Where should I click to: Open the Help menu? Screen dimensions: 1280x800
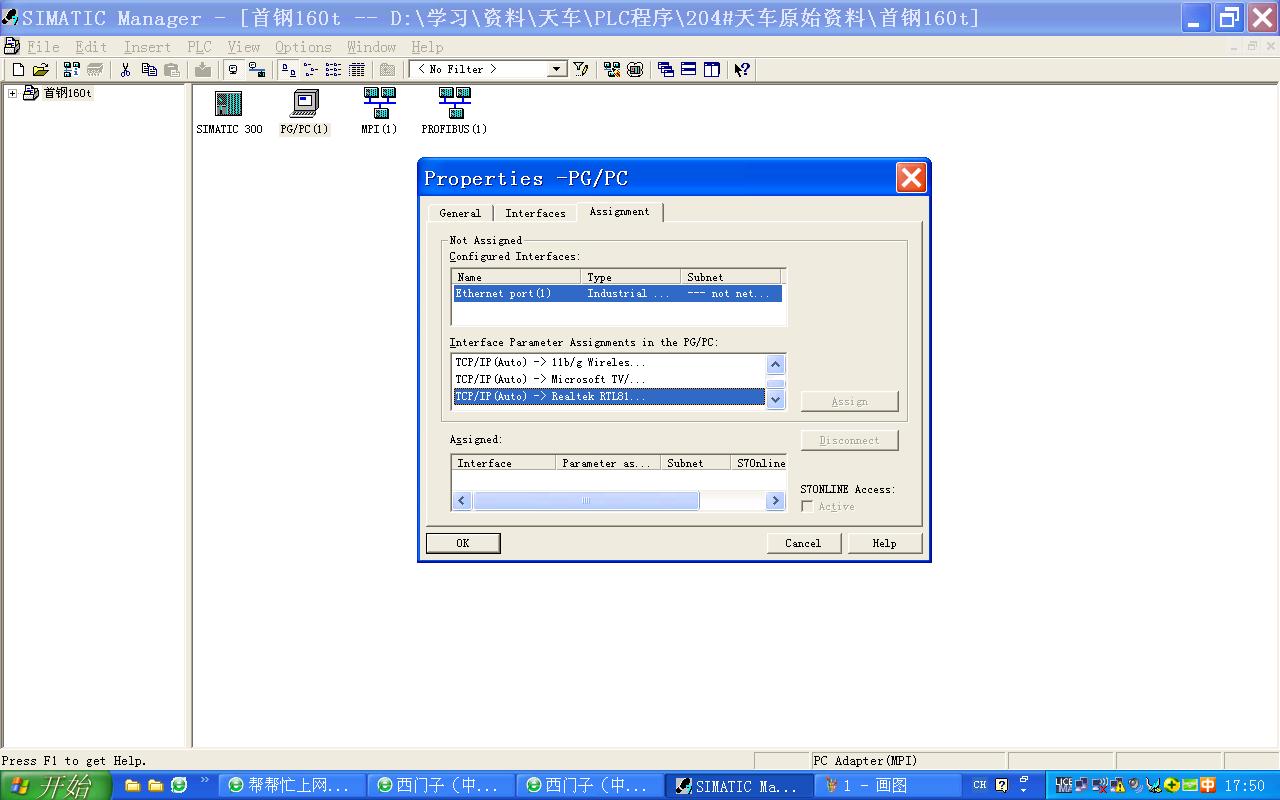427,47
